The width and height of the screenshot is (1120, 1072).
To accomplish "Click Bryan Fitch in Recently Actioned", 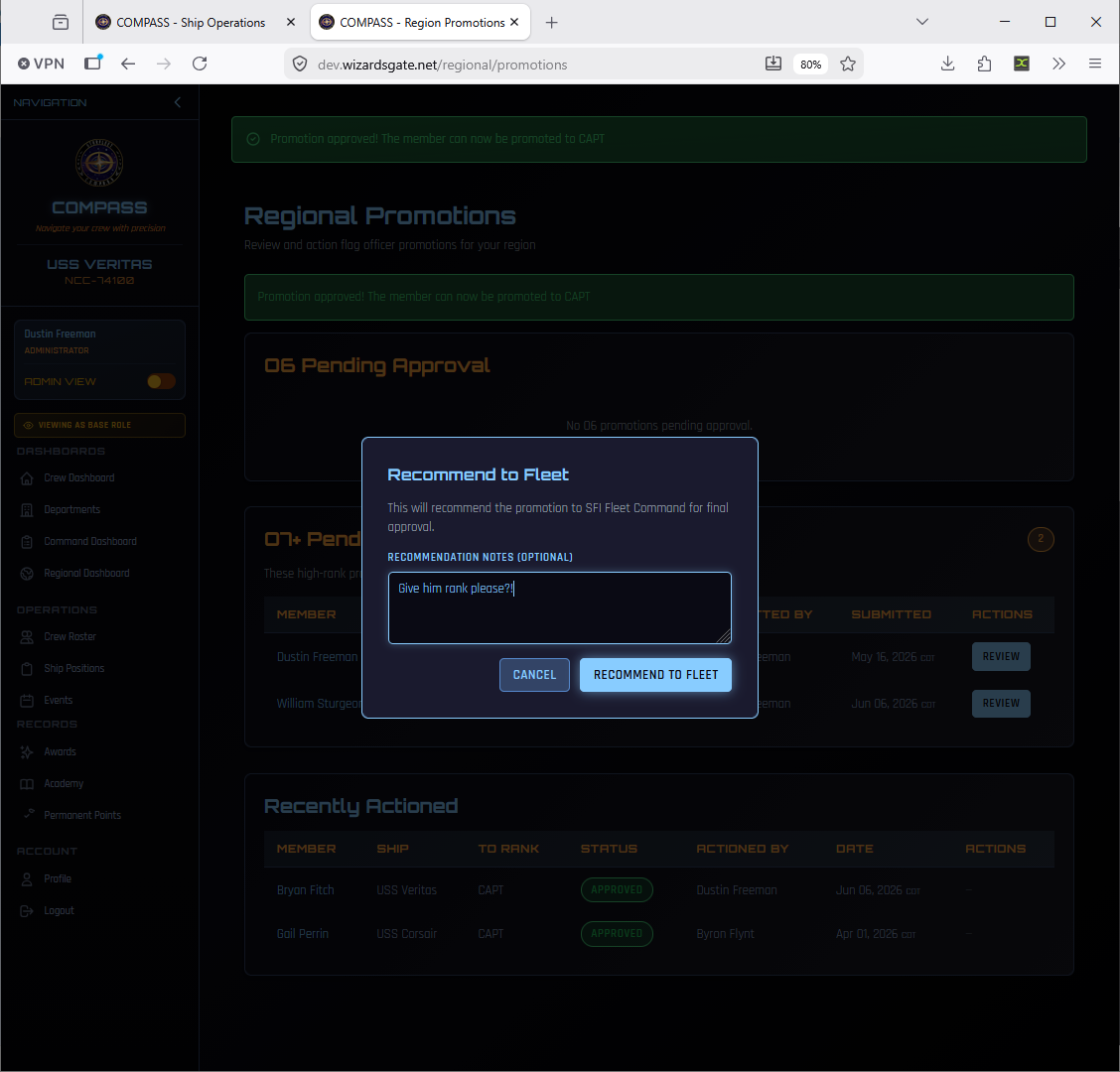I will 305,890.
